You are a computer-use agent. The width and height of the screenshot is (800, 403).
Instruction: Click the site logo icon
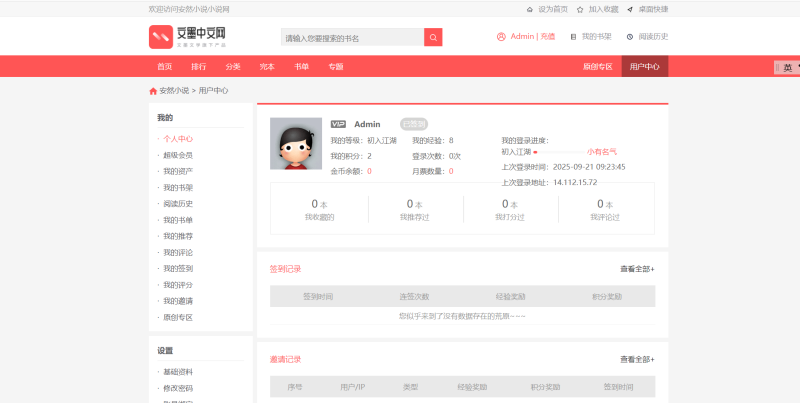(x=161, y=37)
